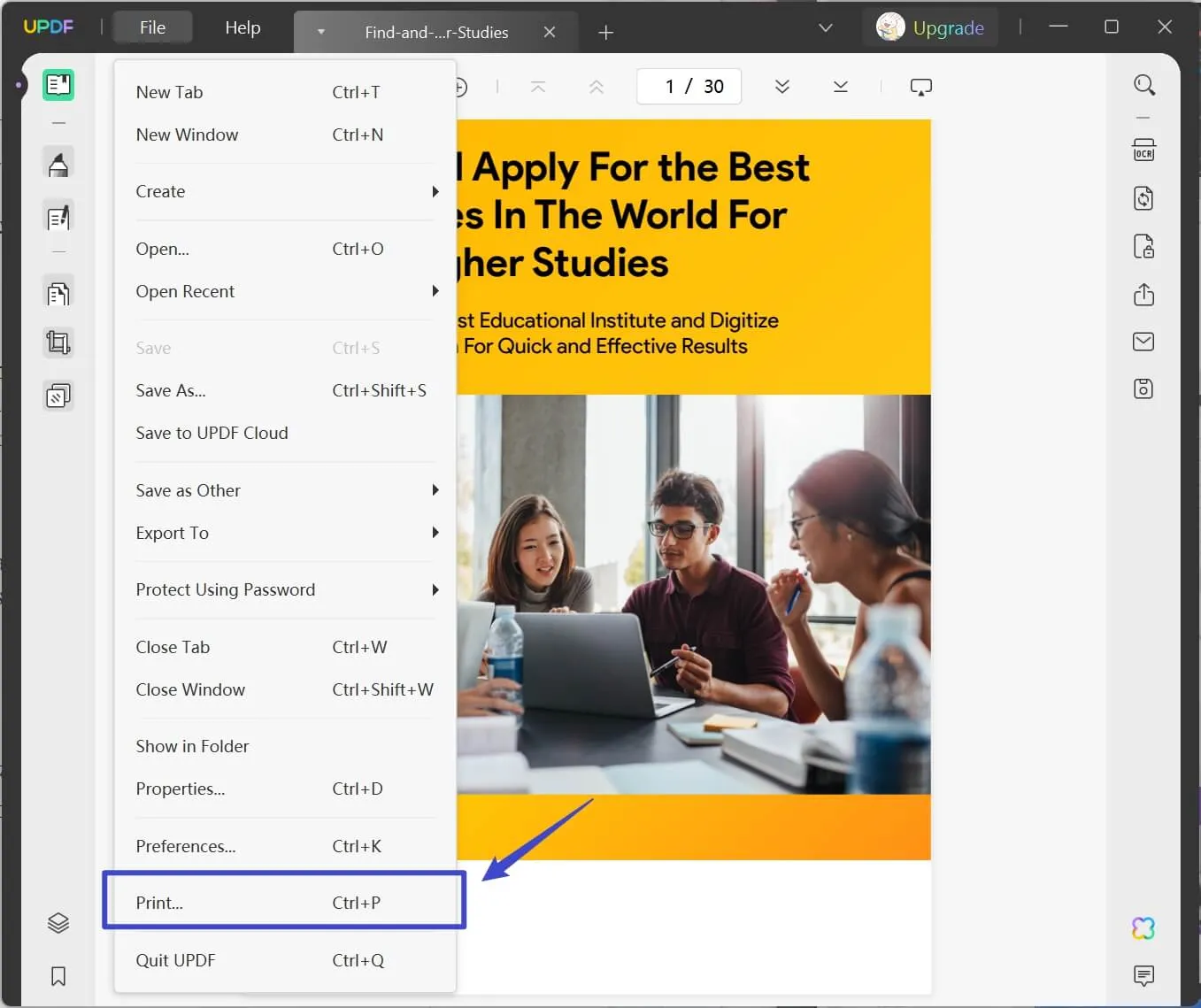
Task: Open the Help menu
Action: [x=243, y=28]
